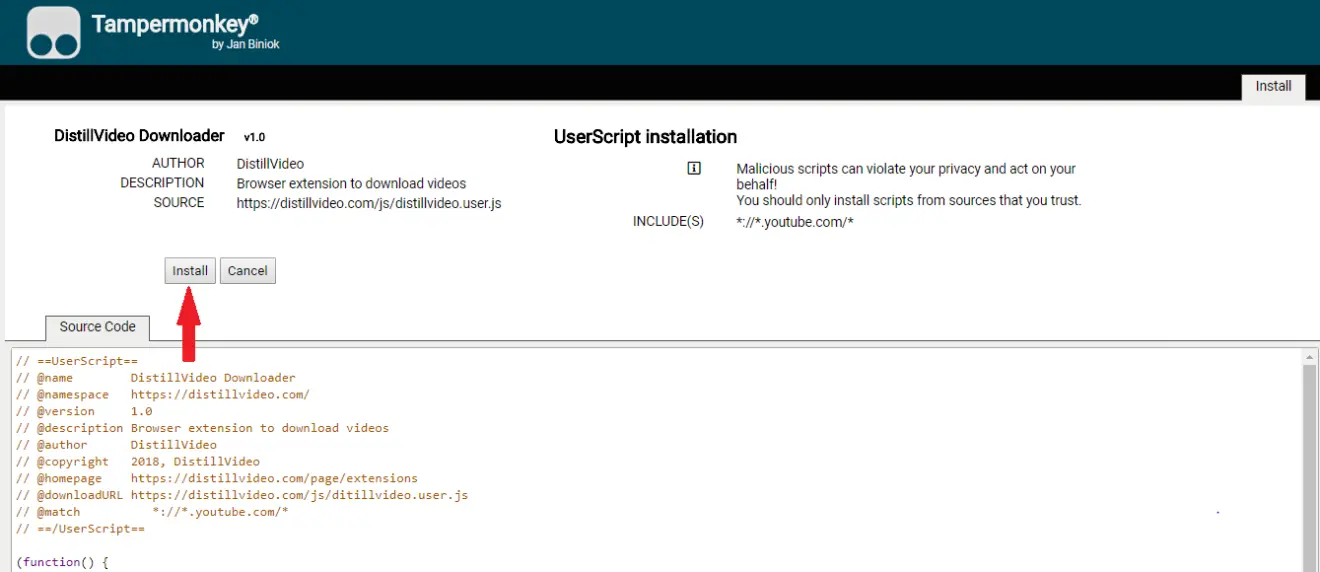Click the Tampermonkey title text
This screenshot has width=1320, height=572.
[174, 24]
